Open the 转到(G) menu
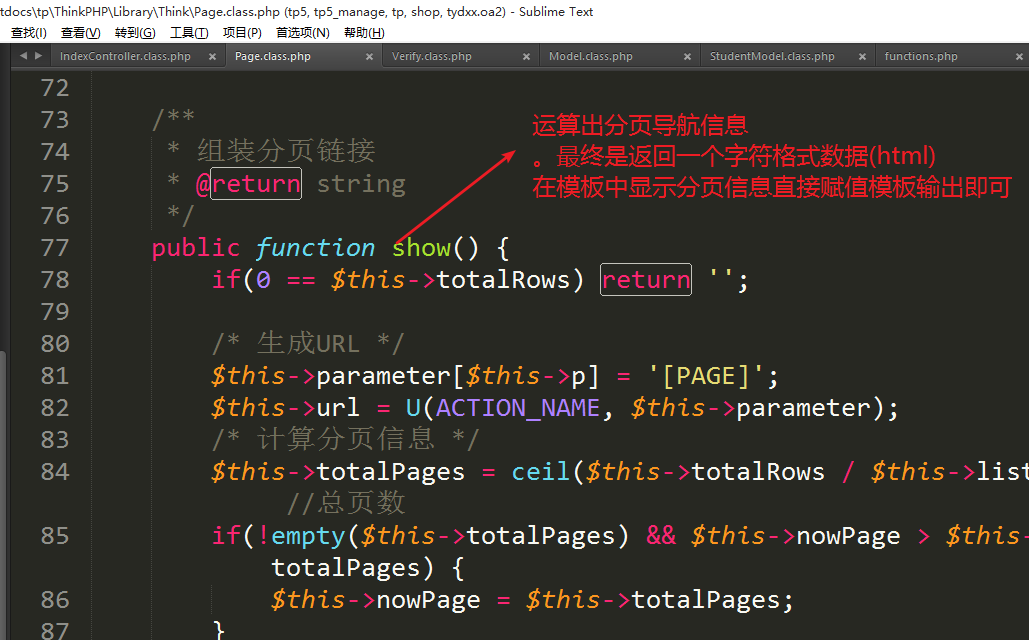The width and height of the screenshot is (1029, 640). click(x=135, y=33)
